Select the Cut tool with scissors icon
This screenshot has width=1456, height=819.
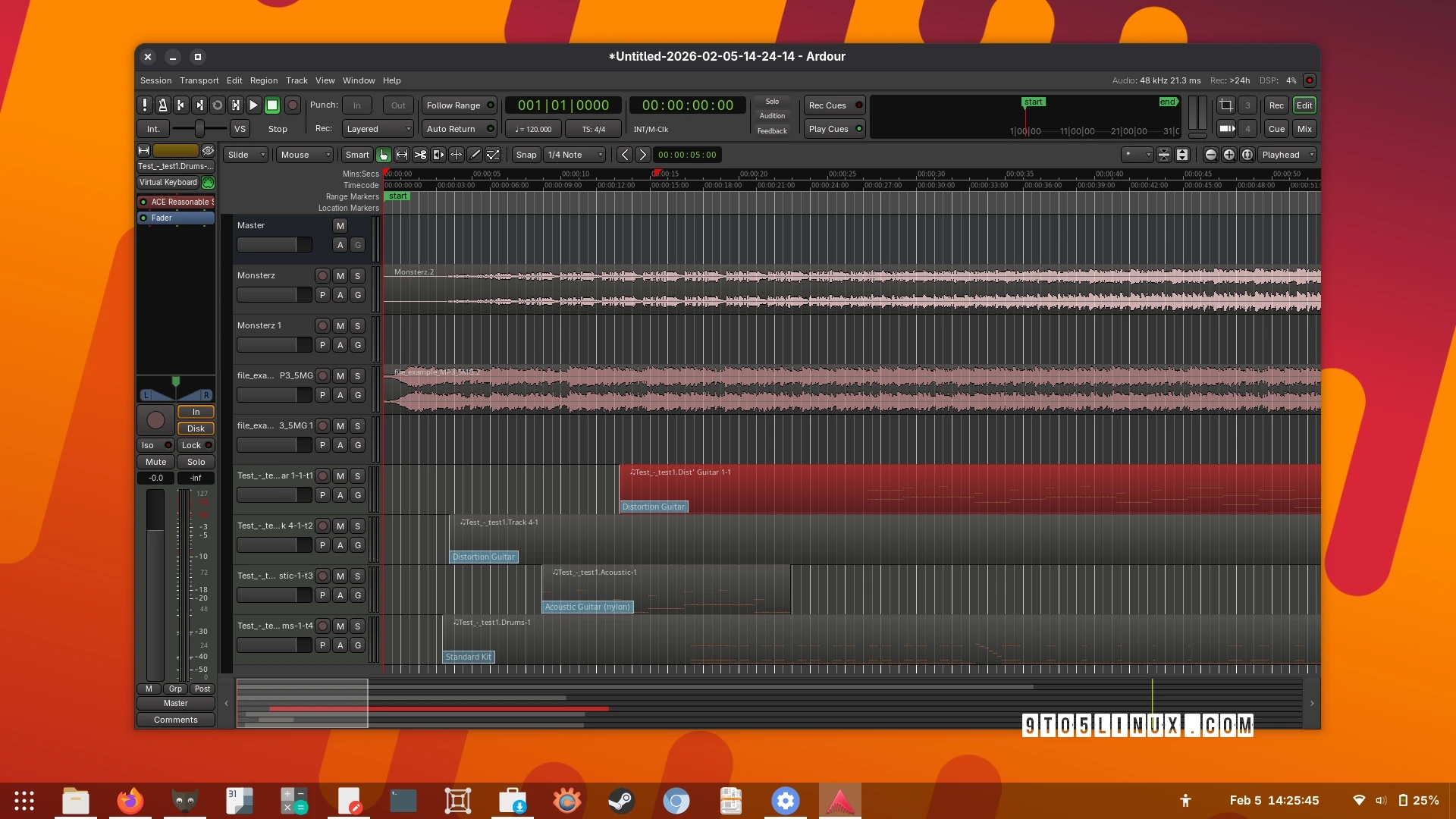point(421,155)
